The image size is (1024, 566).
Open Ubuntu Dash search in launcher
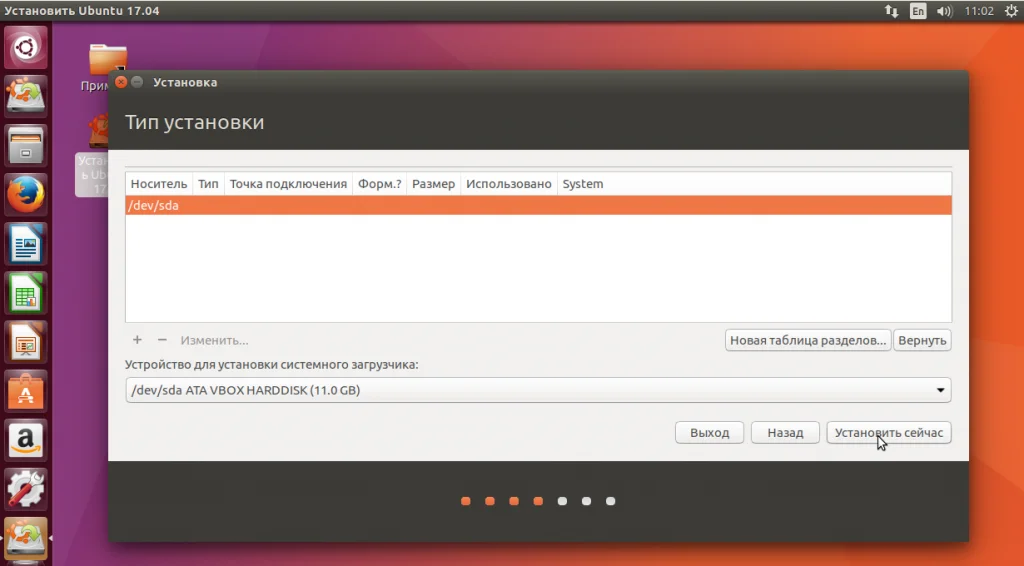pyautogui.click(x=25, y=47)
